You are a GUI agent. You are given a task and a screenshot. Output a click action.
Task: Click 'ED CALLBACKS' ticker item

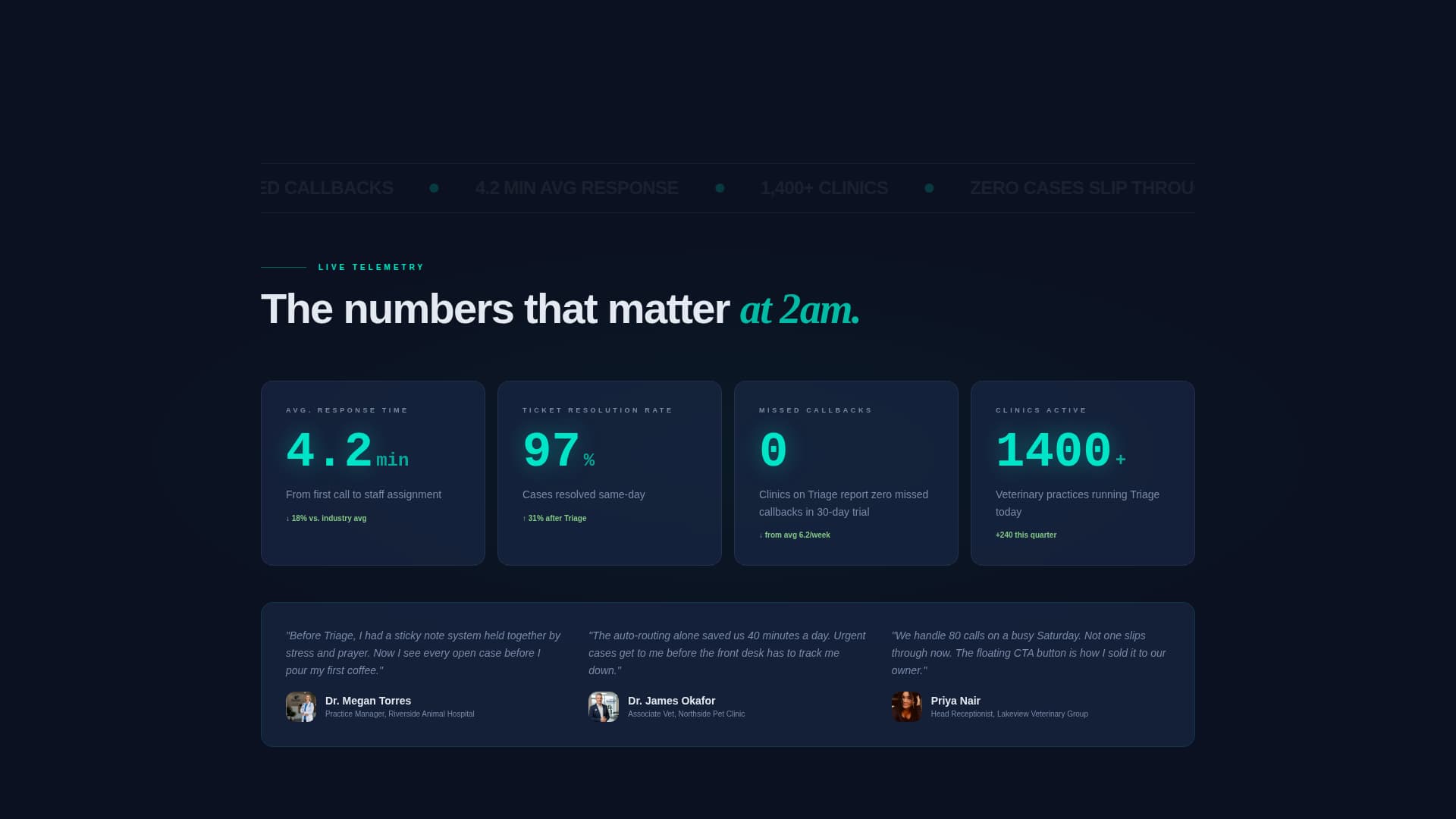click(x=327, y=188)
